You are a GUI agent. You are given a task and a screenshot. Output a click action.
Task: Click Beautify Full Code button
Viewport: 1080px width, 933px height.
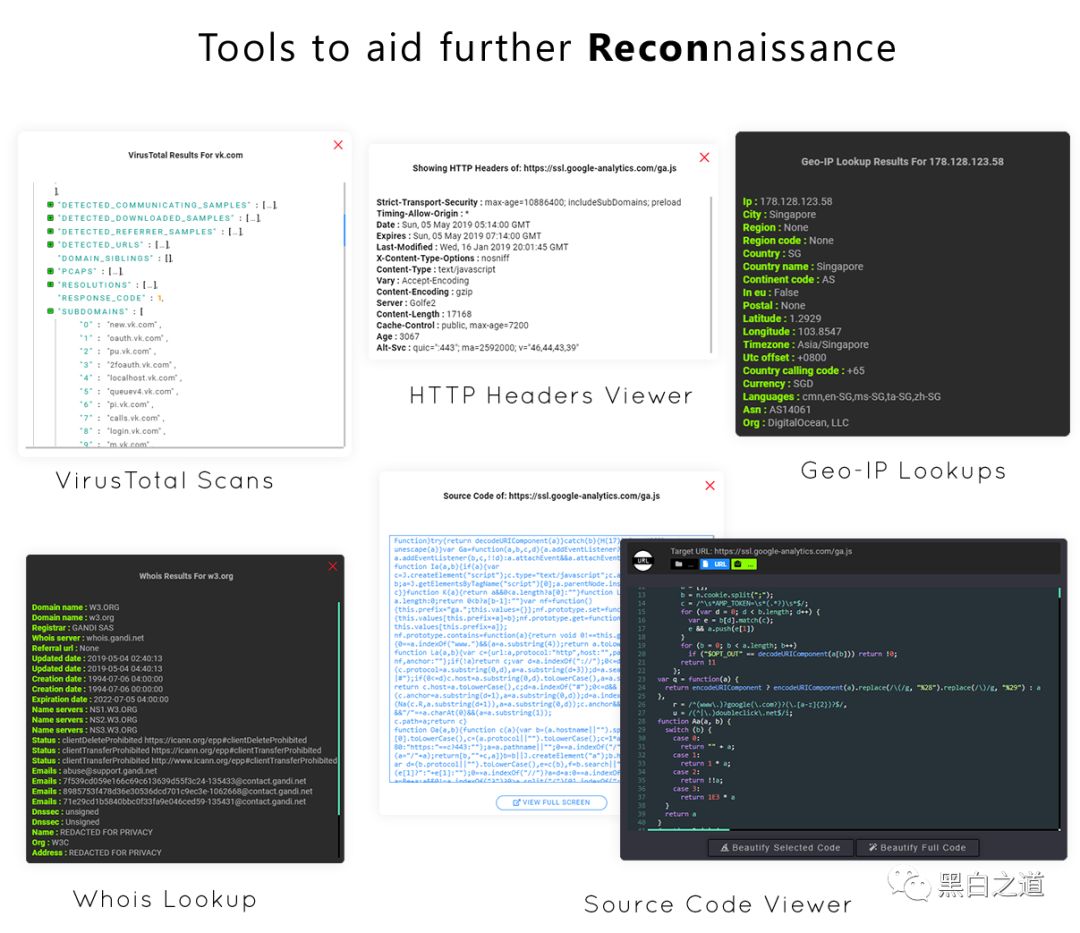[x=917, y=848]
